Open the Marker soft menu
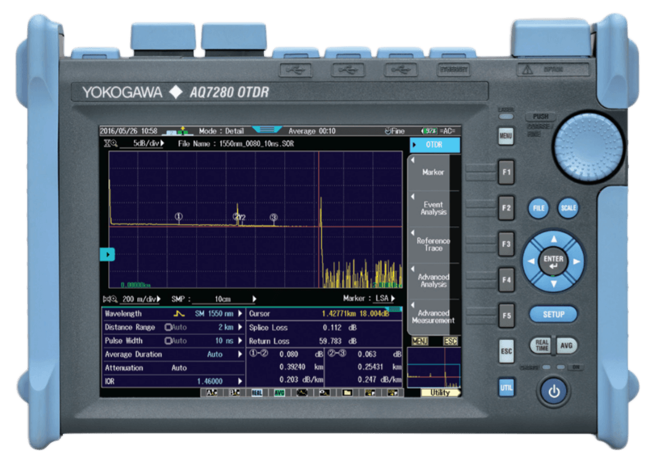Viewport: 650px width, 468px height. click(x=433, y=172)
